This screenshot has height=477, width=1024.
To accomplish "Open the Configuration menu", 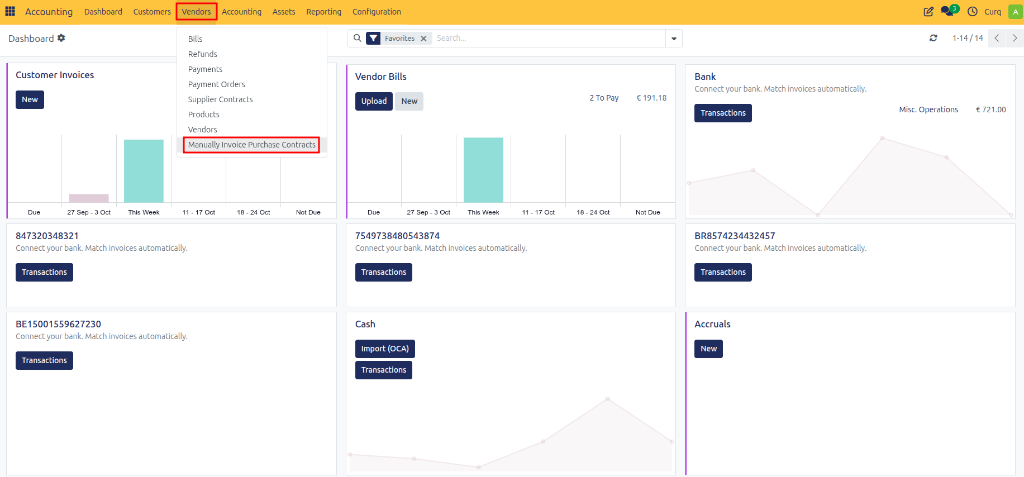I will (x=377, y=12).
